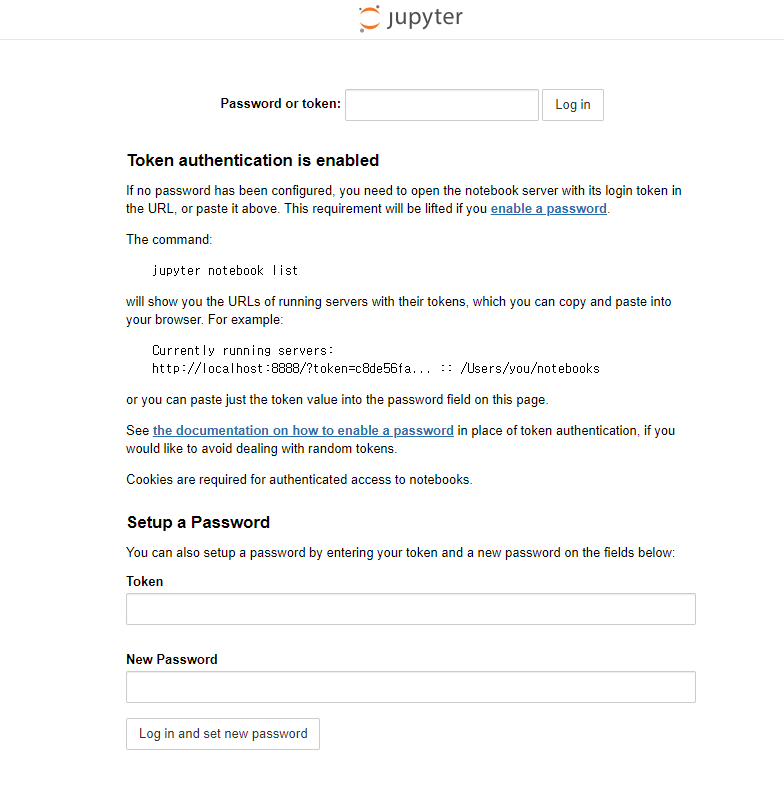Click the bold 'Token' field label
The image size is (784, 798).
(x=145, y=581)
